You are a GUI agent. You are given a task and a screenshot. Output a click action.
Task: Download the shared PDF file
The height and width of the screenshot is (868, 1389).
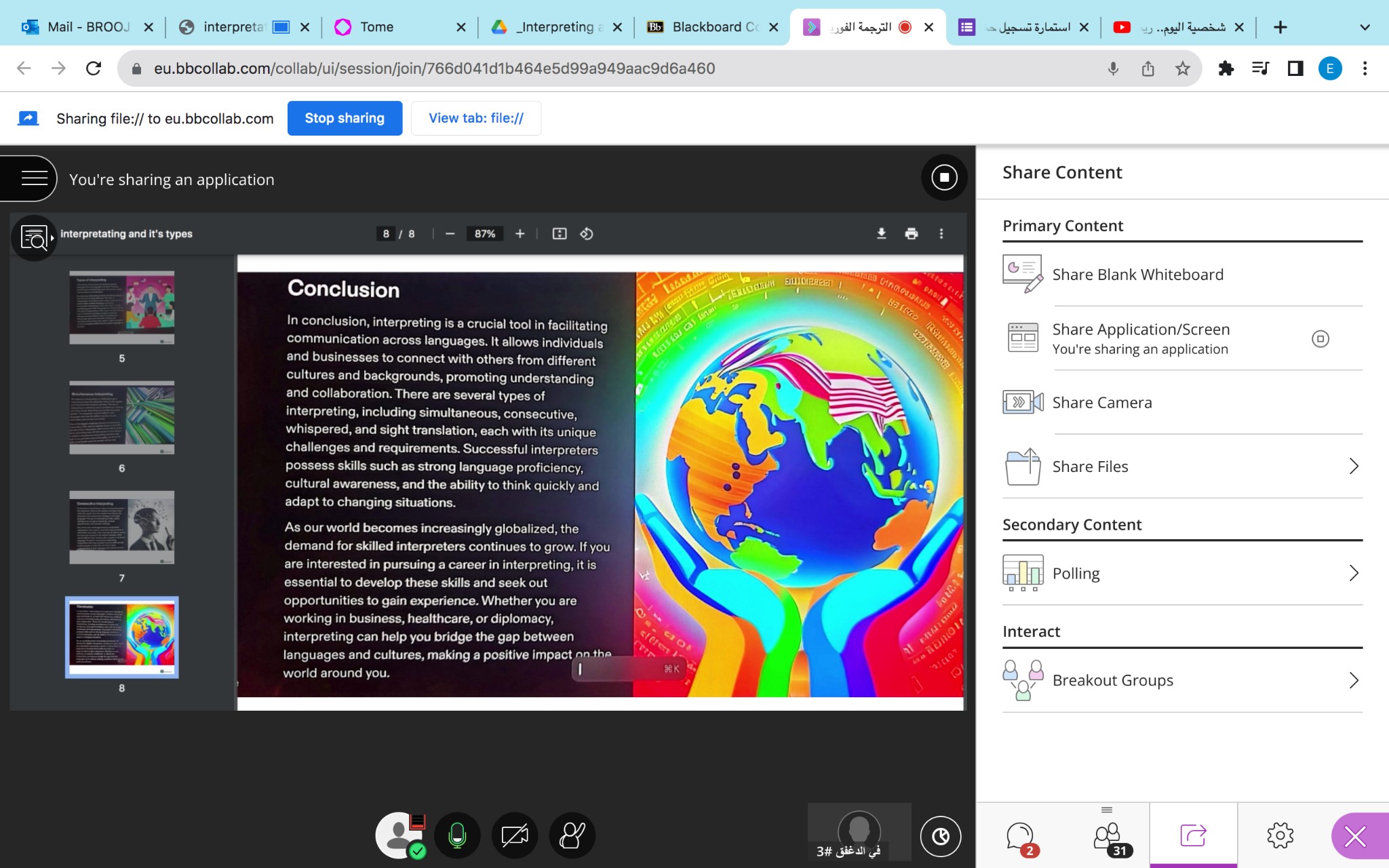click(881, 234)
